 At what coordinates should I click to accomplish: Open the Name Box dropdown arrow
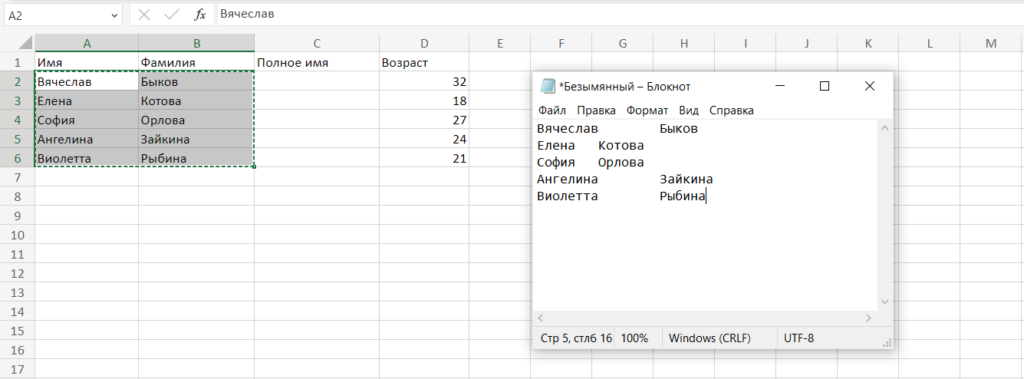[x=115, y=14]
